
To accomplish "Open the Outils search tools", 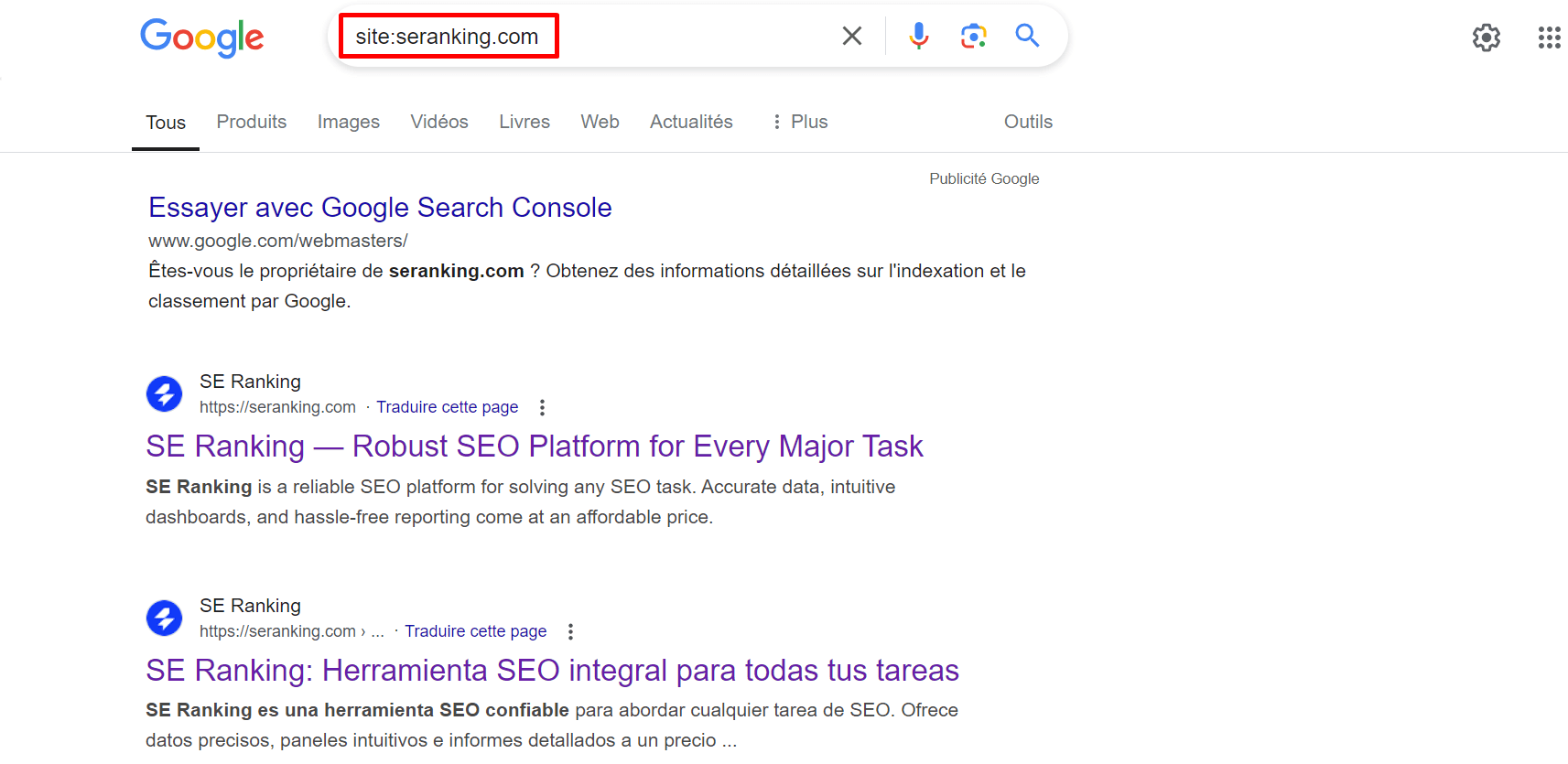I will coord(1028,122).
